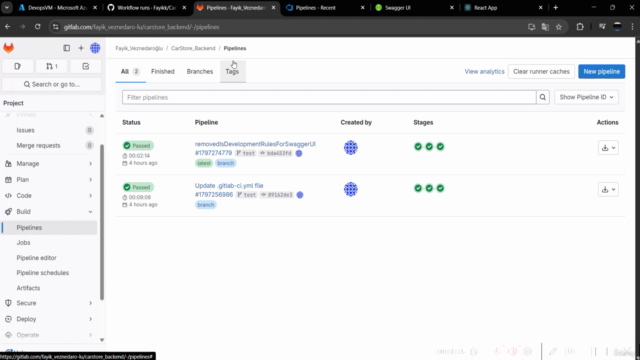Screen dimensions: 640x360
Task: Focus the Filter pipelines input field
Action: [329, 97]
